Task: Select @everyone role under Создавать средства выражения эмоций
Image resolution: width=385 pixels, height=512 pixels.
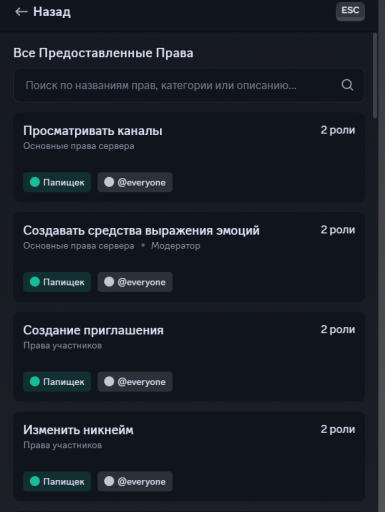Action: click(x=135, y=282)
